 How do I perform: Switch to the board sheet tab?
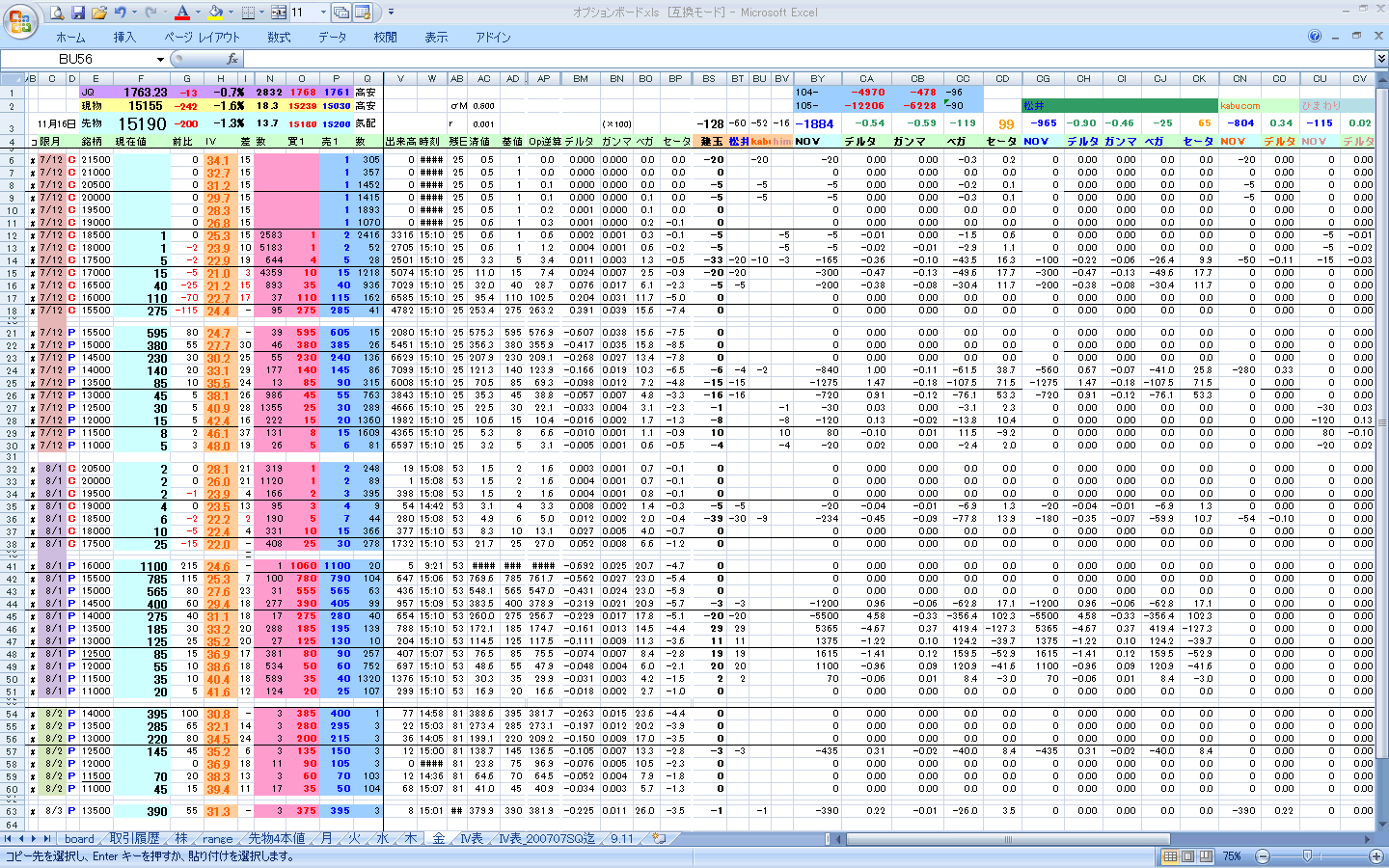[x=79, y=839]
